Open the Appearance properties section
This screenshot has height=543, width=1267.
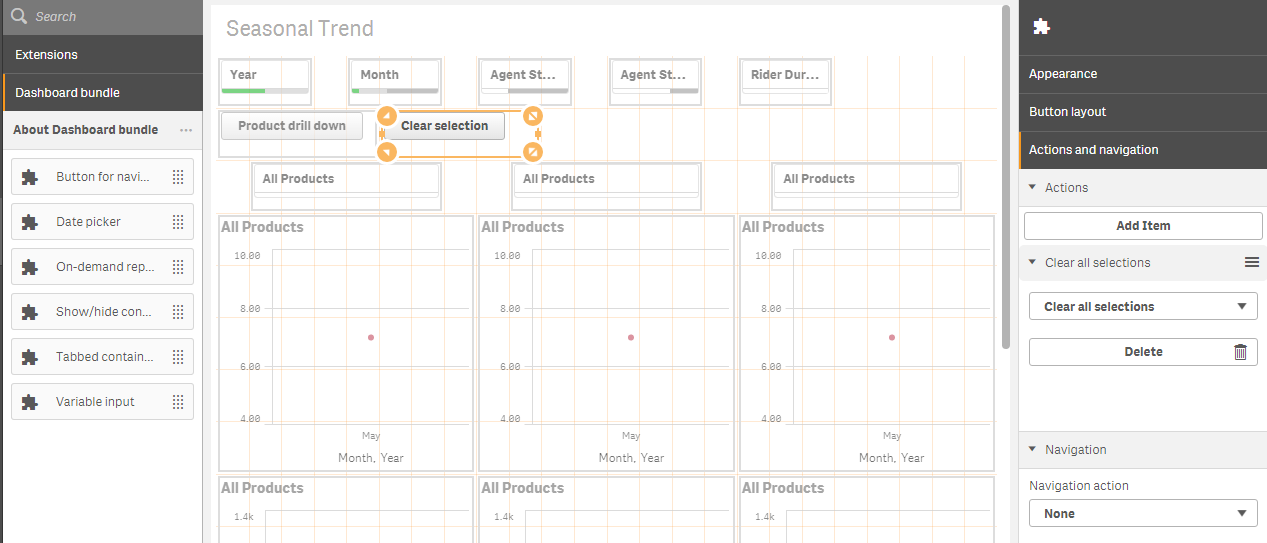click(x=1143, y=74)
